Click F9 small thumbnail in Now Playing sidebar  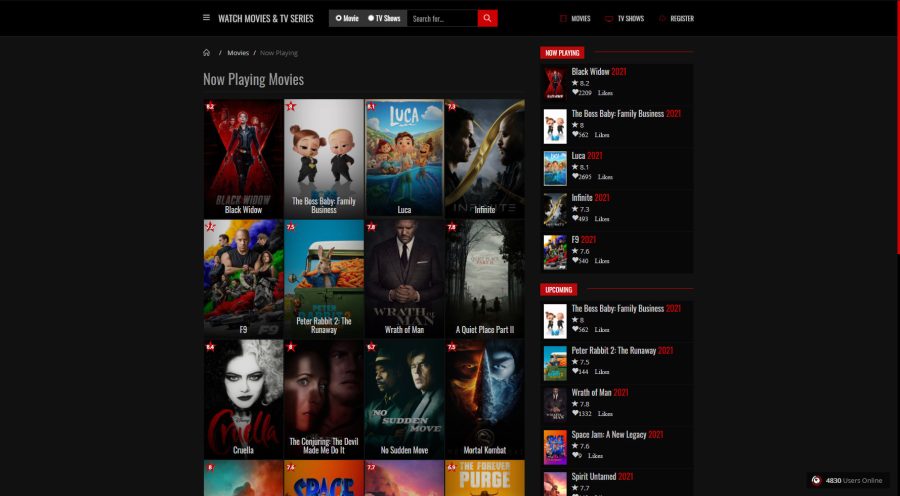coord(555,252)
